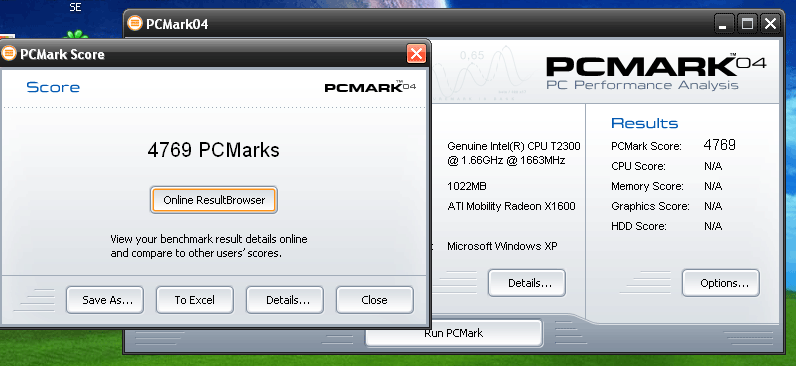Click the PCMark Score title bar icon
The image size is (796, 366).
click(9, 53)
